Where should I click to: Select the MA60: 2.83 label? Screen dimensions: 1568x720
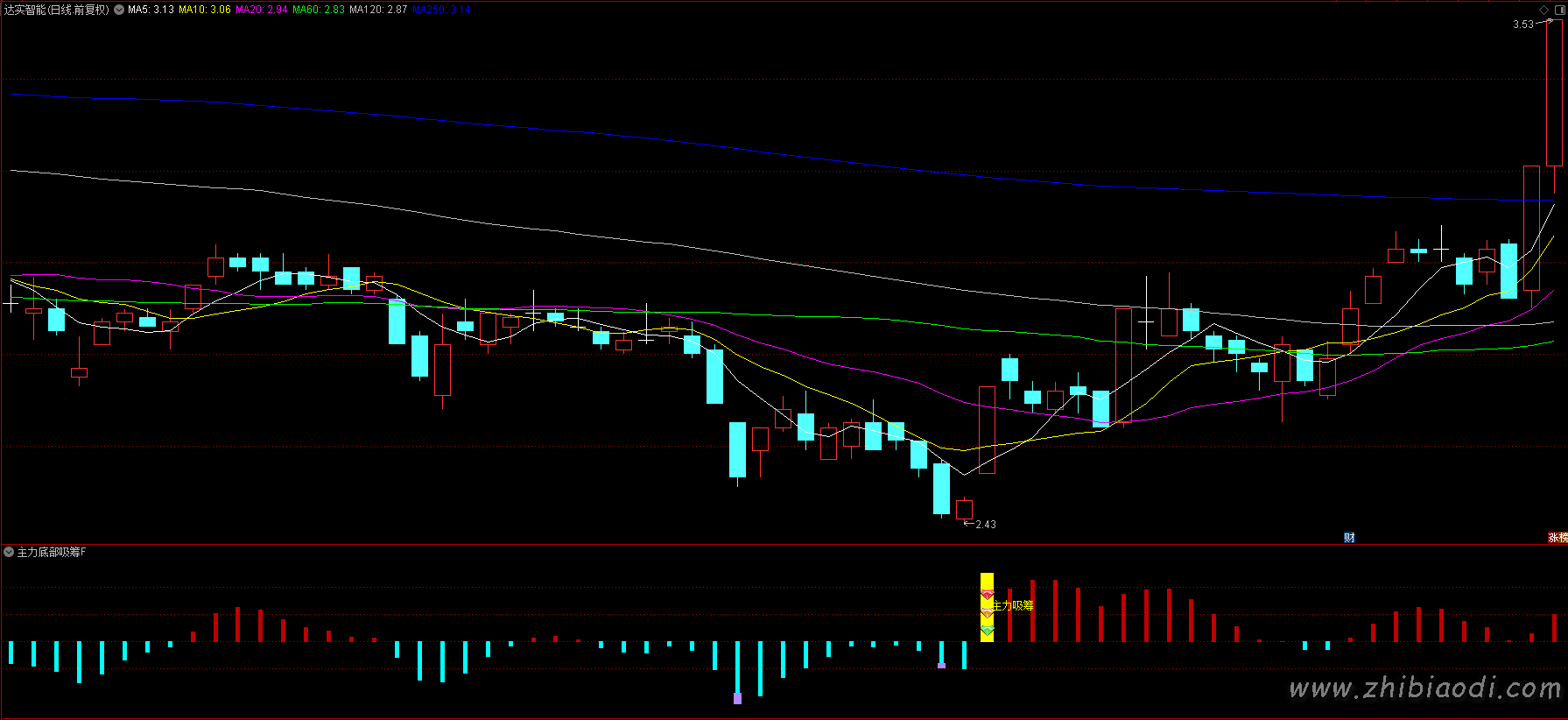pyautogui.click(x=319, y=10)
